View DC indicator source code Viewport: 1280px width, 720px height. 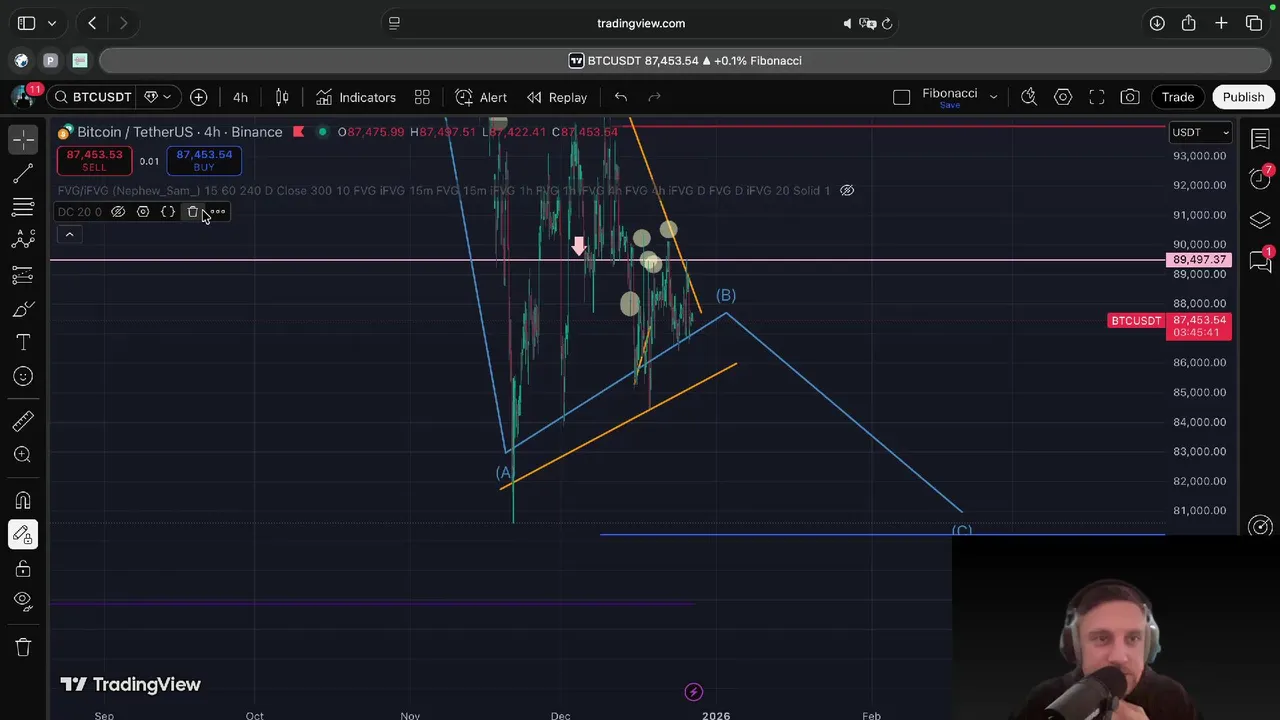pos(168,212)
